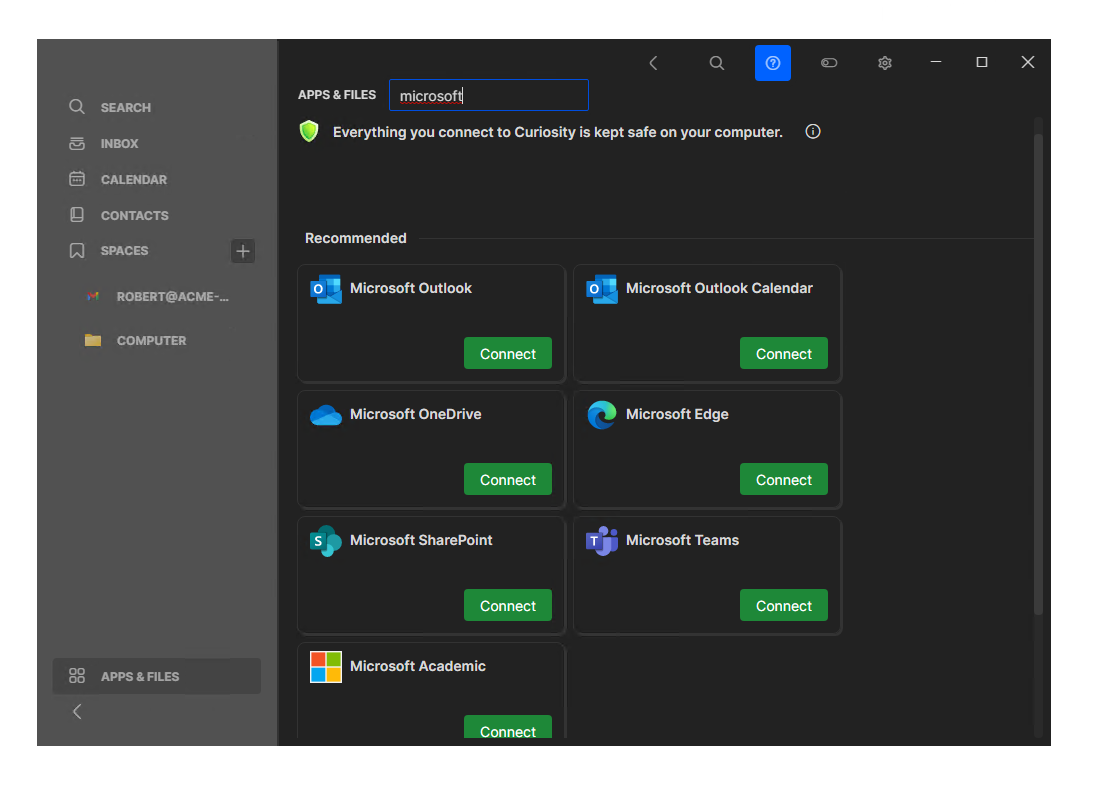Click the Microsoft Outlook app icon
1104x796 pixels.
pyautogui.click(x=326, y=289)
